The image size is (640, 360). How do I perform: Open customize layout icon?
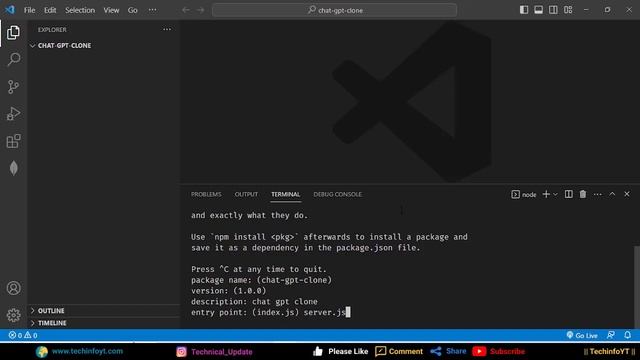pos(568,10)
